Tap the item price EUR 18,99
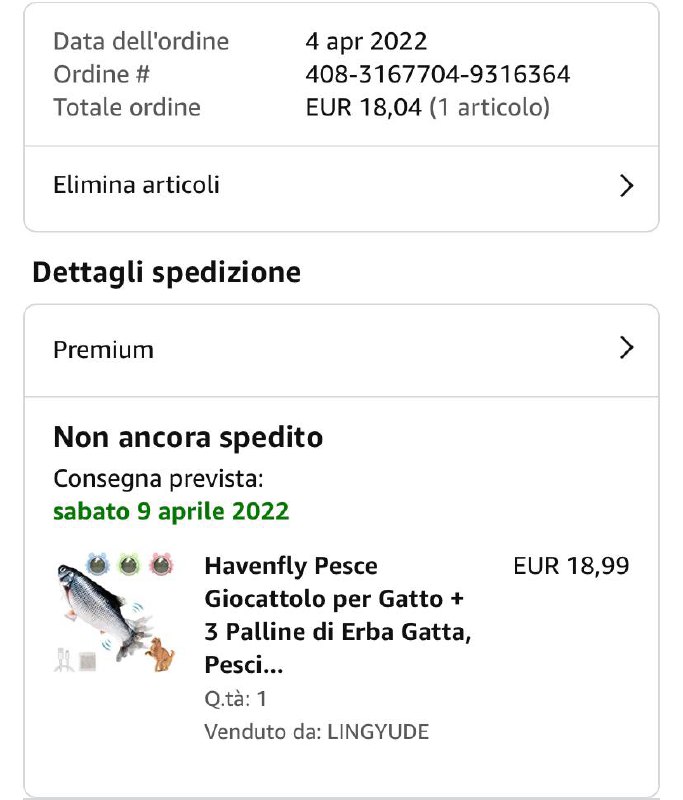 [571, 566]
